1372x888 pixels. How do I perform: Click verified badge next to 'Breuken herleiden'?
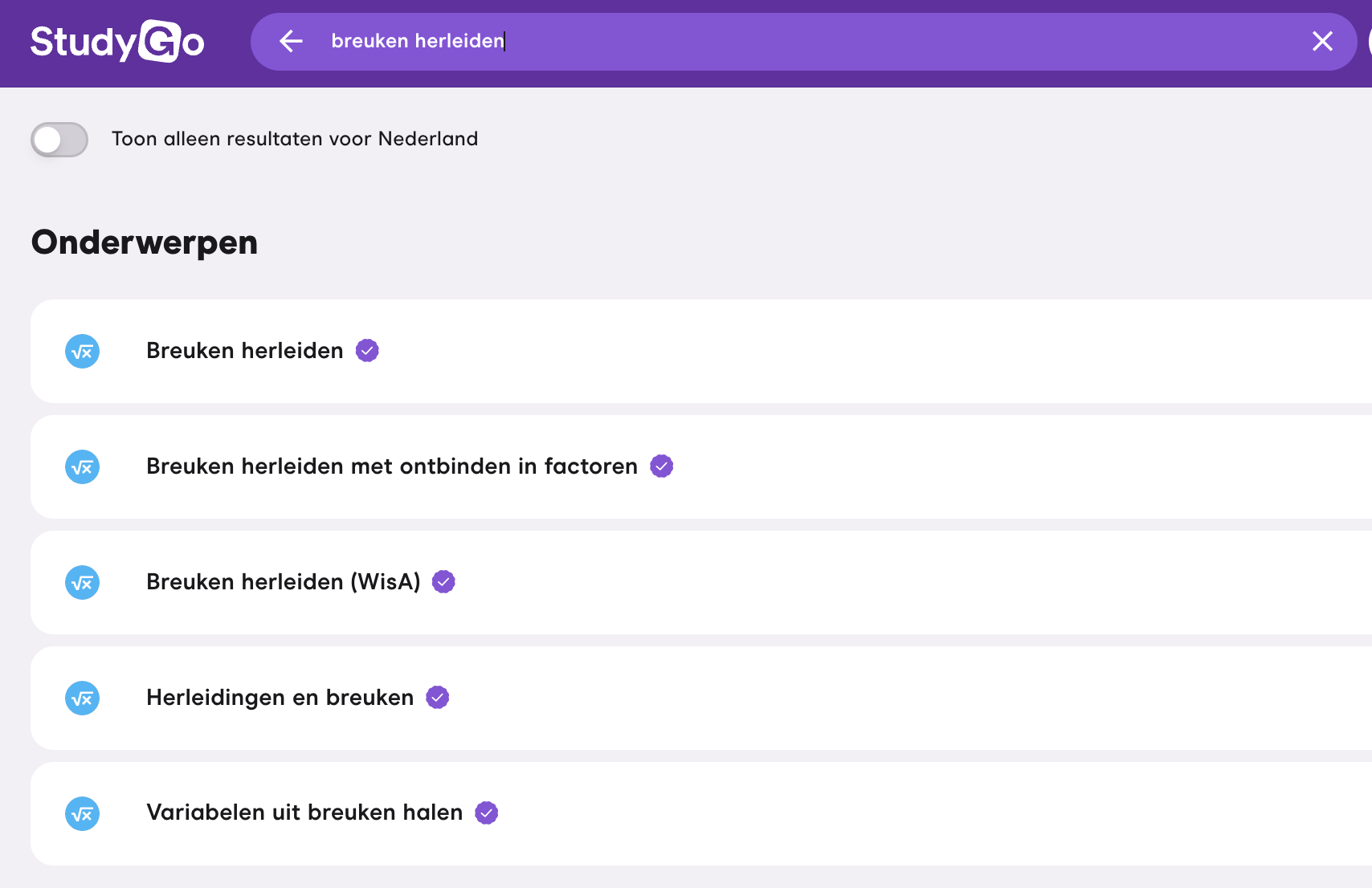[367, 351]
